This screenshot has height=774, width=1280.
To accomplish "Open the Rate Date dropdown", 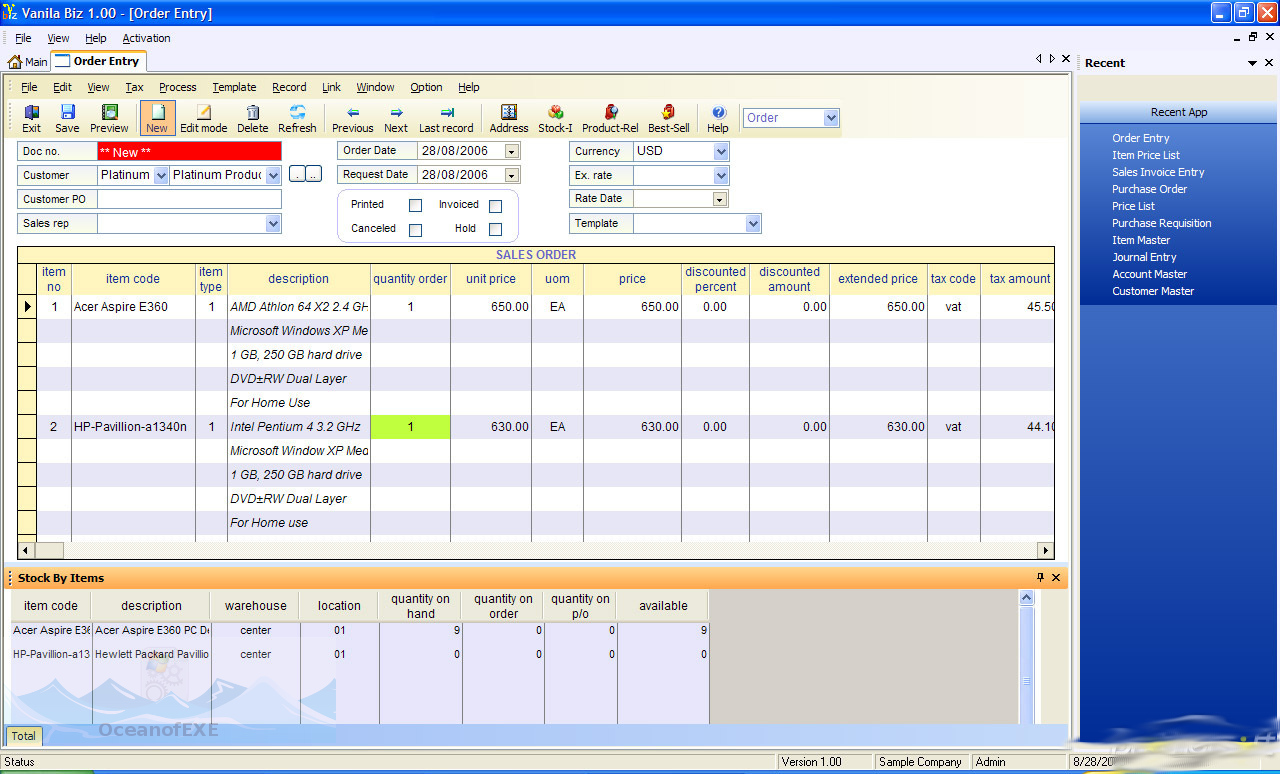I will coord(720,199).
